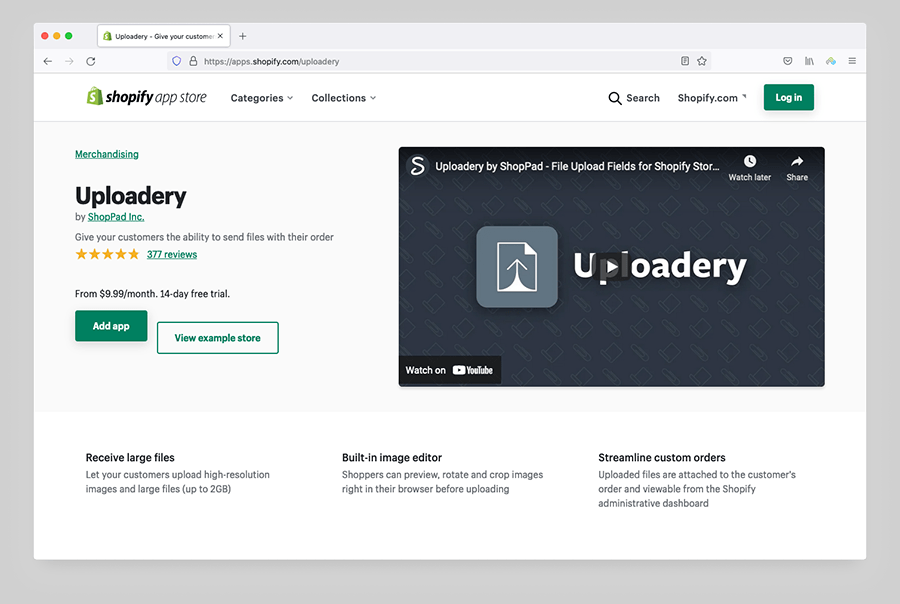900x604 pixels.
Task: Open tracking protection shield icon
Action: [177, 61]
